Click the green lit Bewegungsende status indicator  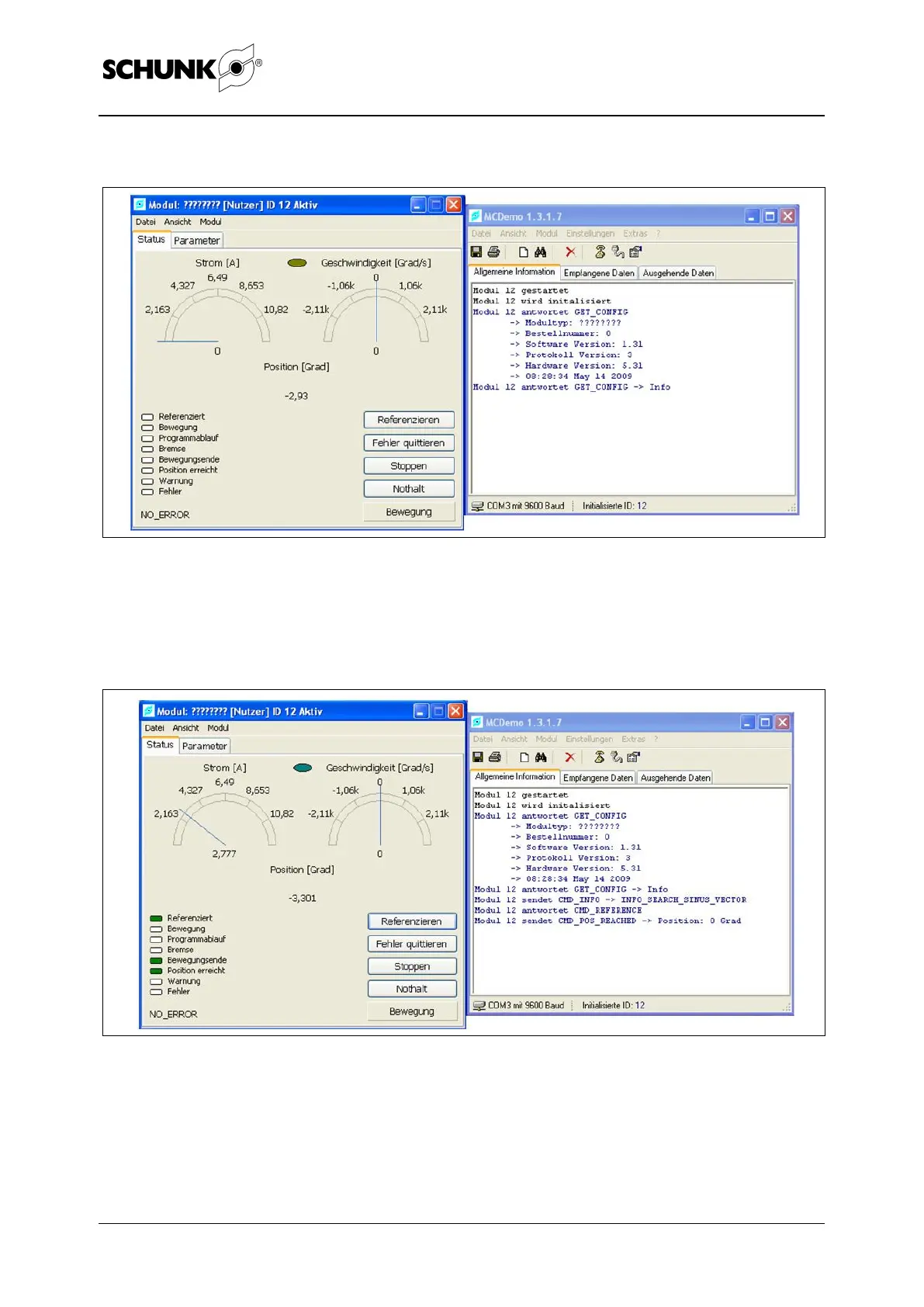156,961
